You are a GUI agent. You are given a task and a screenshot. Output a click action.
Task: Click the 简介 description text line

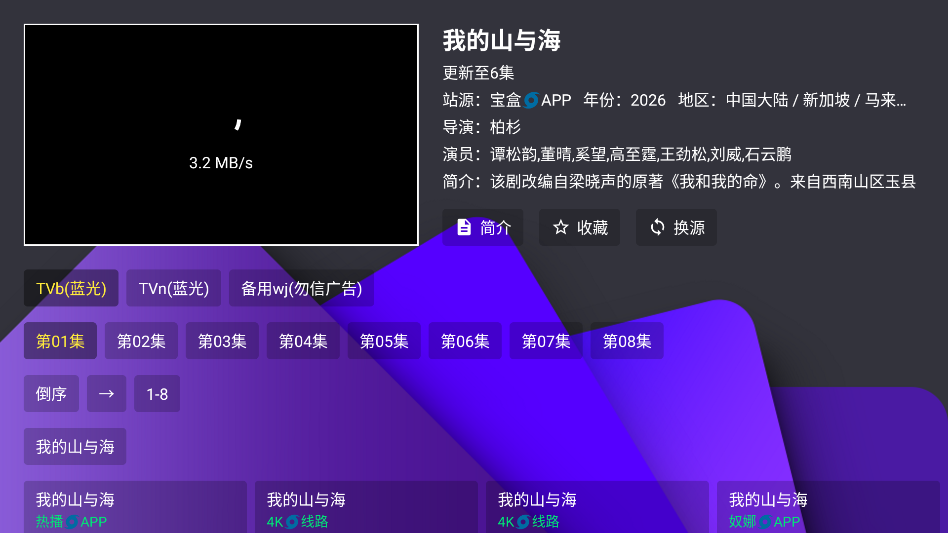coord(679,181)
